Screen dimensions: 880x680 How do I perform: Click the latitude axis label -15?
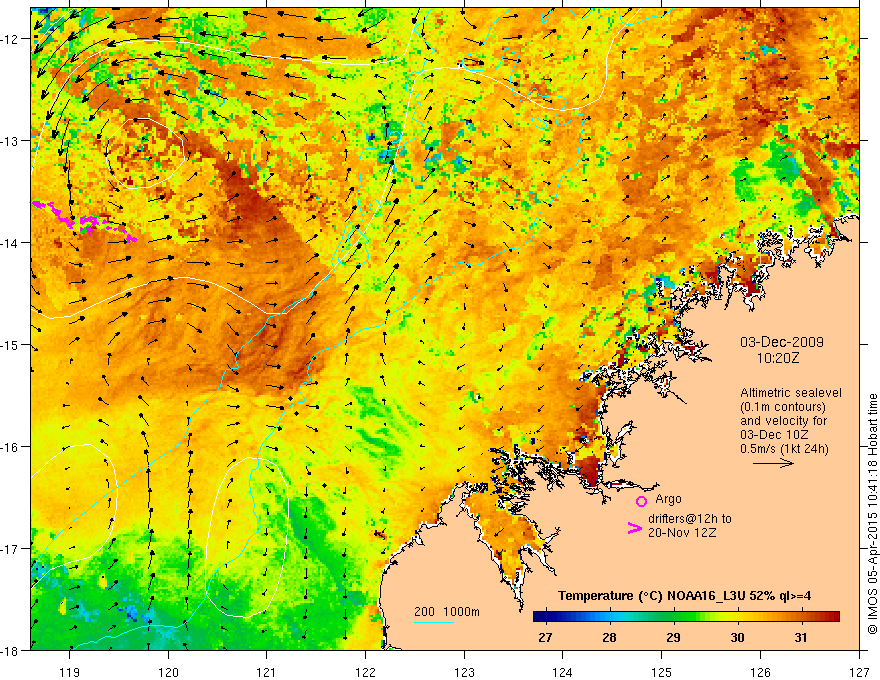[10, 345]
